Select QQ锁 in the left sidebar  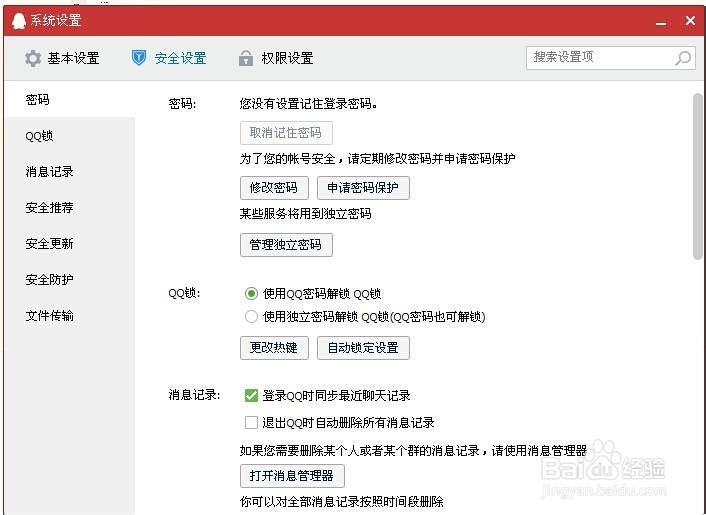(x=69, y=136)
